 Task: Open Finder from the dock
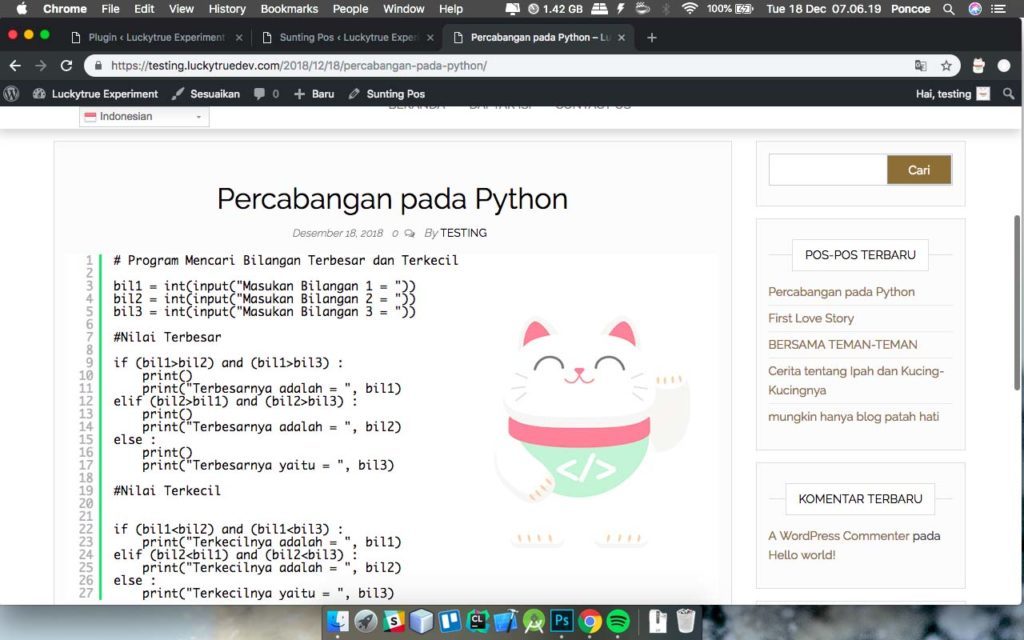[x=338, y=621]
